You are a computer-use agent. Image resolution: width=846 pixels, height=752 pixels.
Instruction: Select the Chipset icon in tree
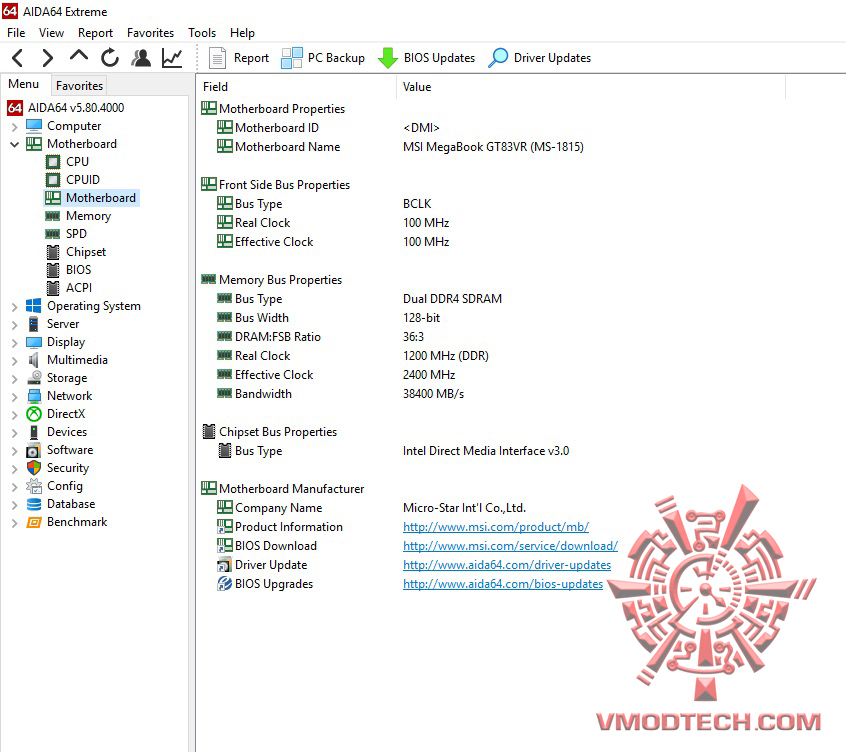coord(53,252)
